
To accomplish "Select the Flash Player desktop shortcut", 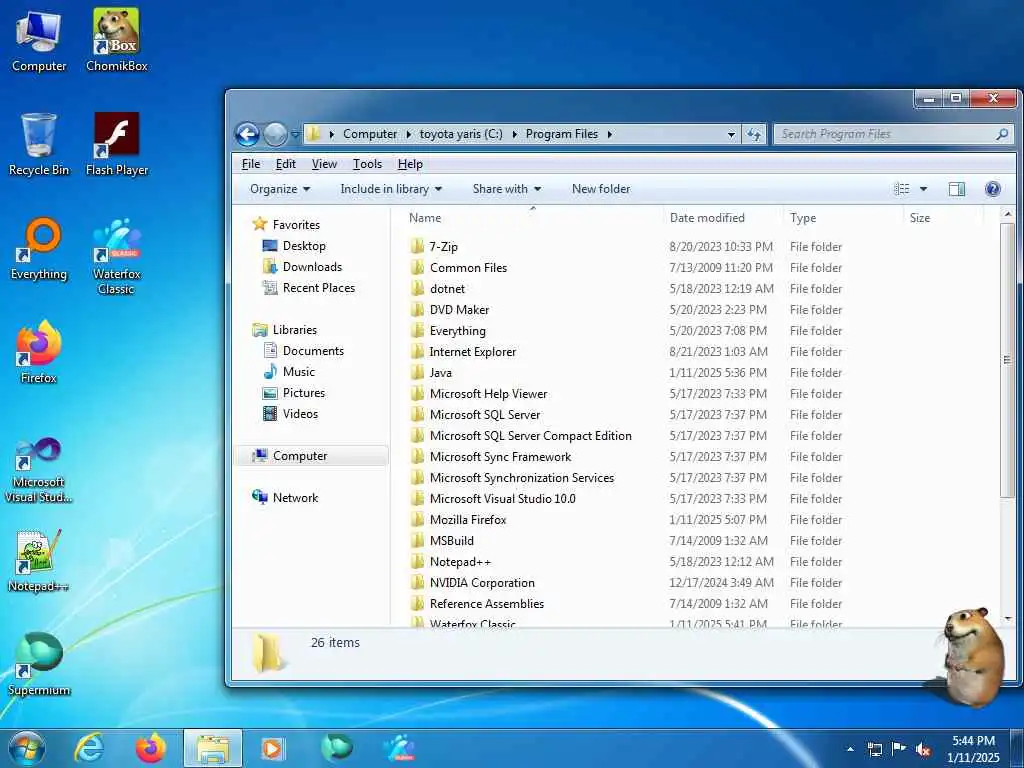I will pyautogui.click(x=117, y=145).
